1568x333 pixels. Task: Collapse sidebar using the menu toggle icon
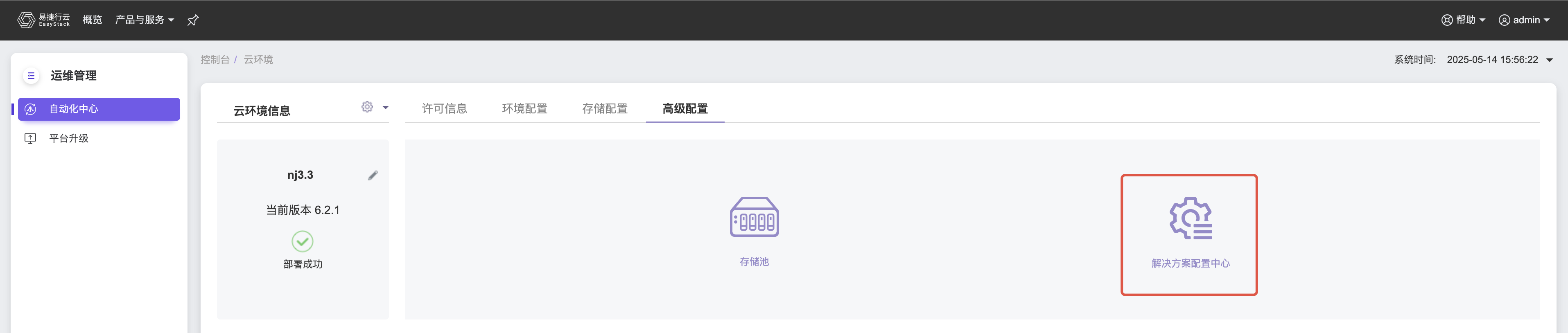pos(31,76)
